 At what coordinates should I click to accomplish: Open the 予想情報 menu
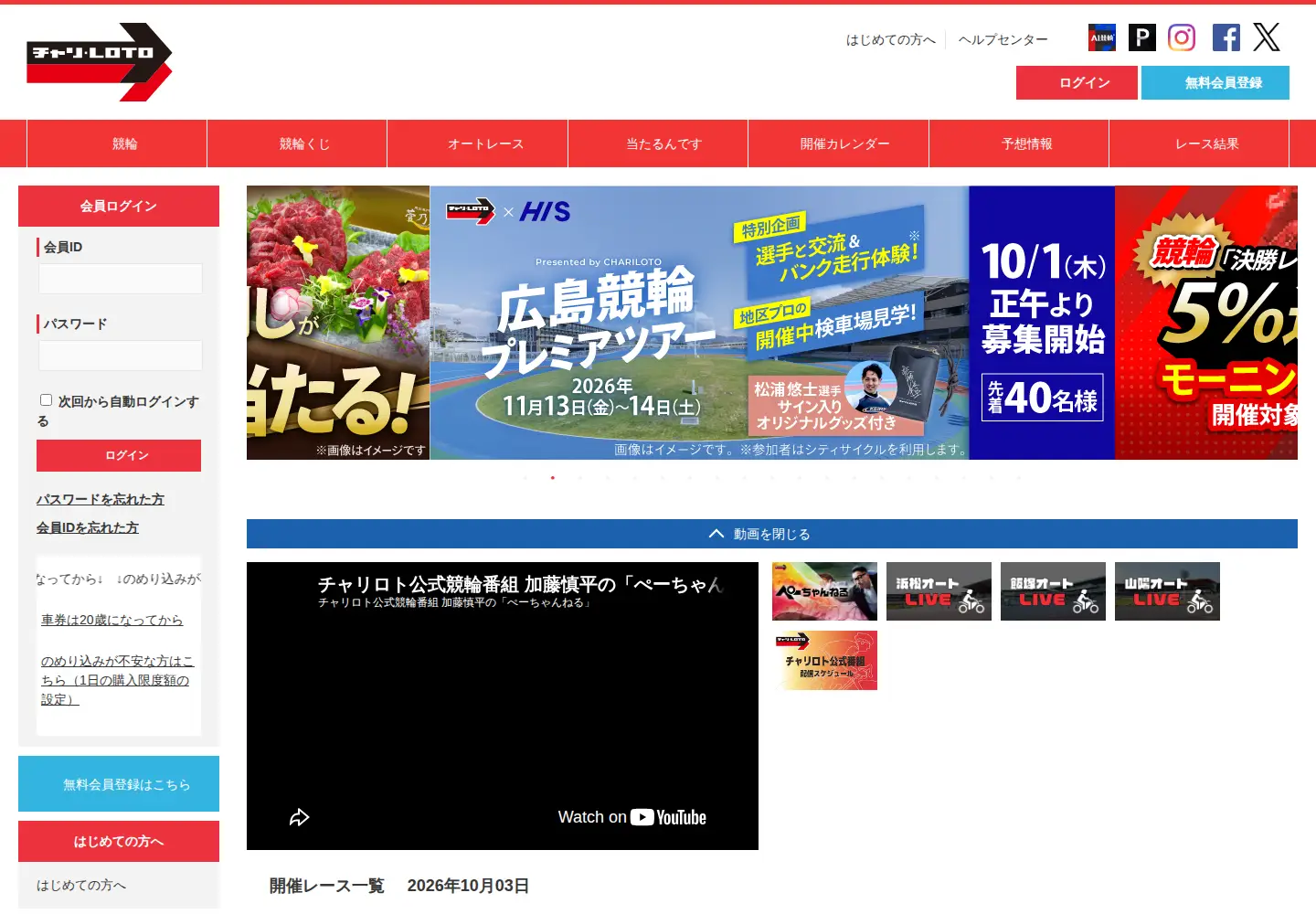(1019, 143)
